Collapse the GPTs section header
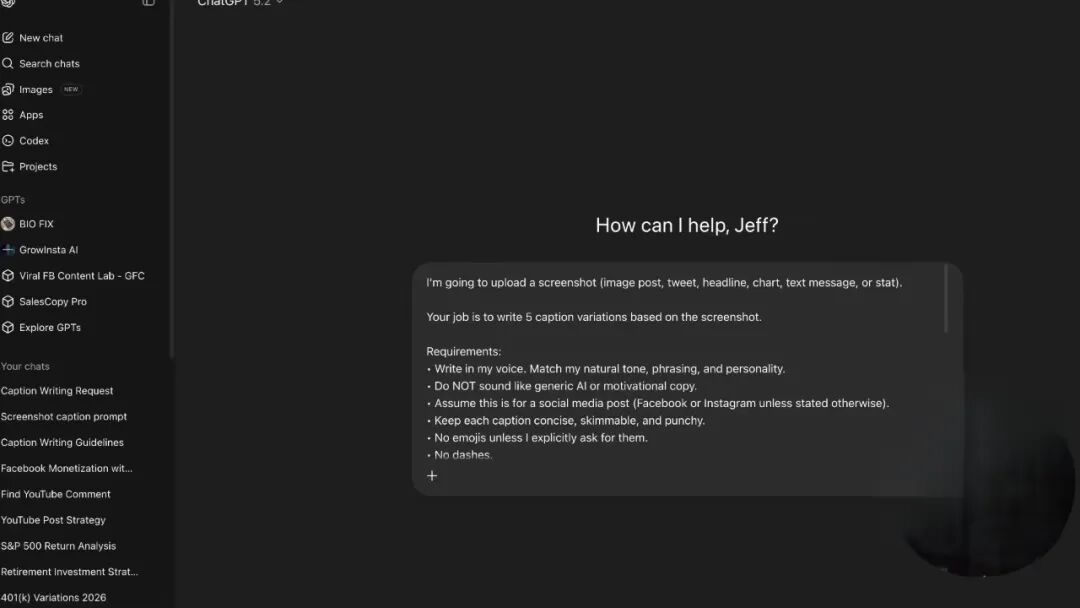 click(13, 200)
